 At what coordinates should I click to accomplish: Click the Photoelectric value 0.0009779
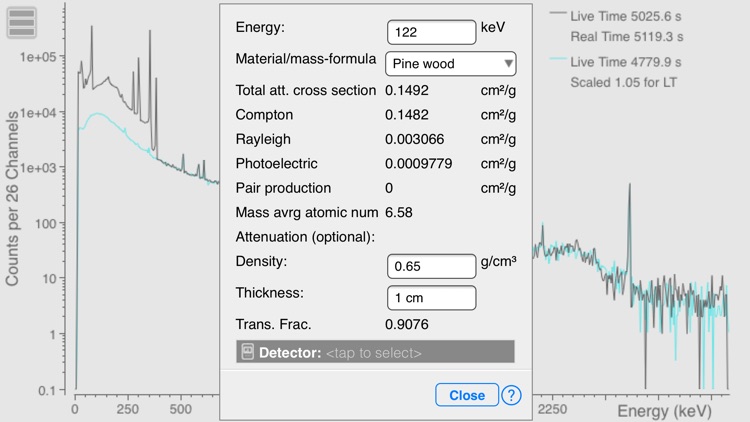(419, 164)
